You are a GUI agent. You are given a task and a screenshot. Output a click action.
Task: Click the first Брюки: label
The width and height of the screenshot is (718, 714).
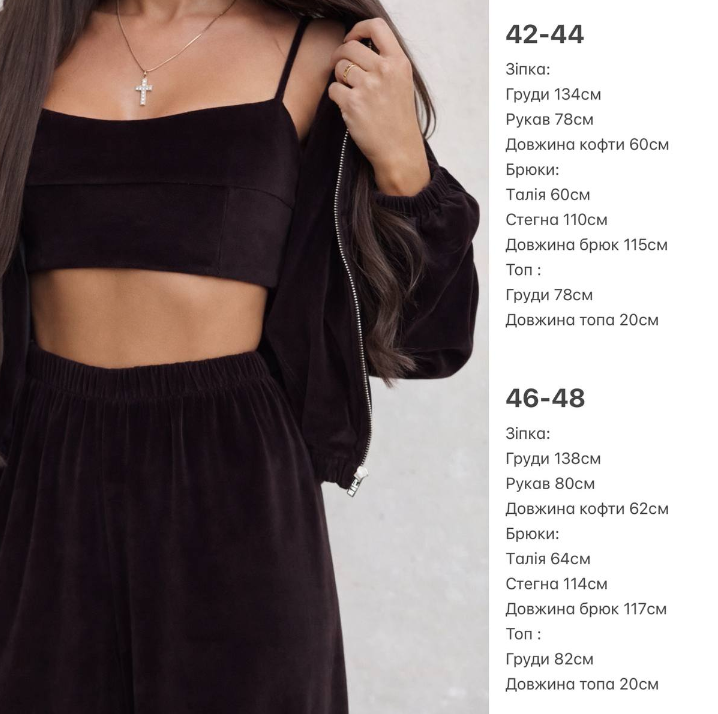coord(532,170)
